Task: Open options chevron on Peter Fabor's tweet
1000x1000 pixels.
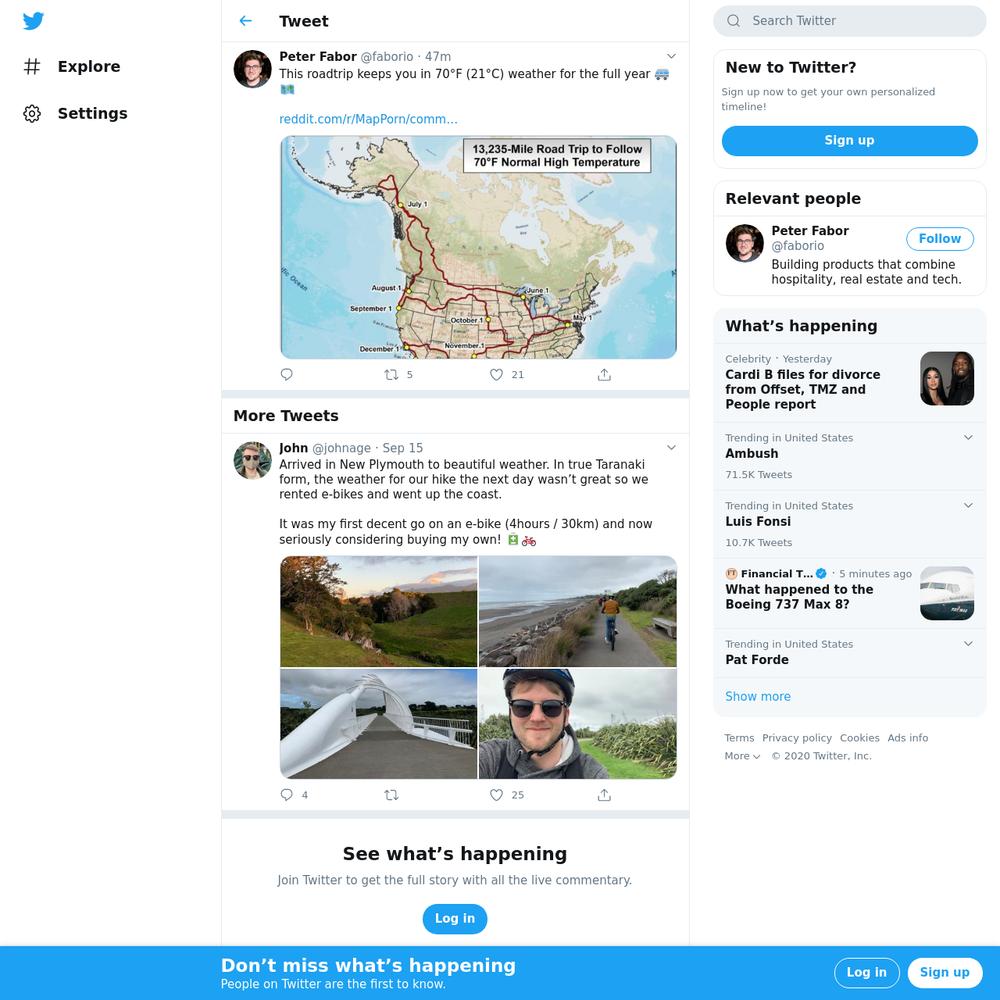Action: pyautogui.click(x=671, y=56)
